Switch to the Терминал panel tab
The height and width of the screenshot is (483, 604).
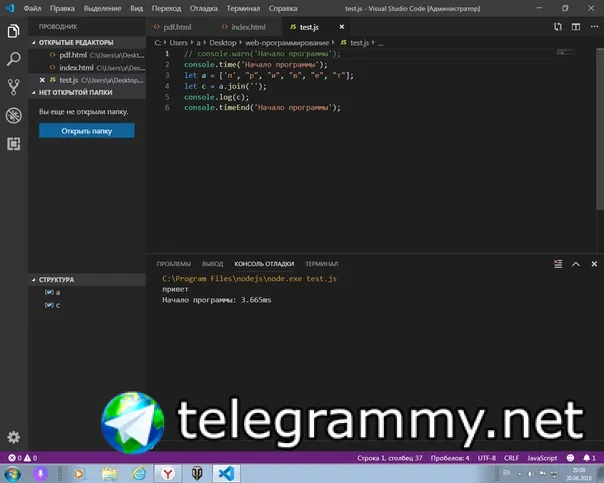(x=322, y=264)
